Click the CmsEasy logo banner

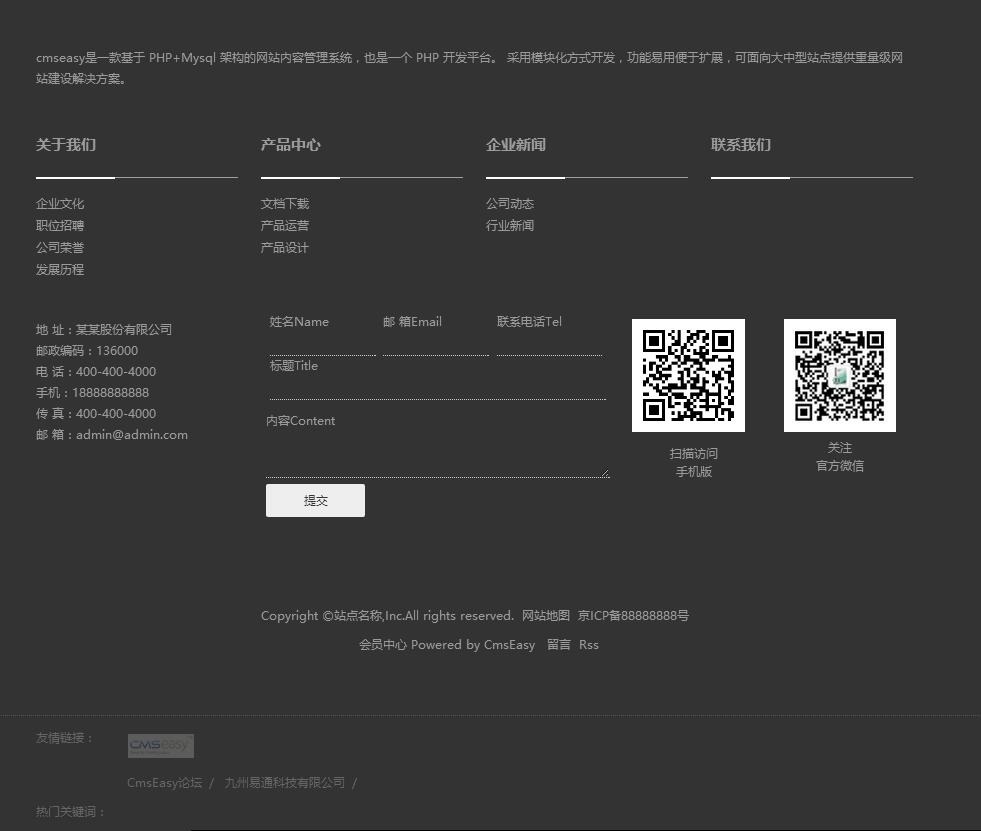(160, 745)
